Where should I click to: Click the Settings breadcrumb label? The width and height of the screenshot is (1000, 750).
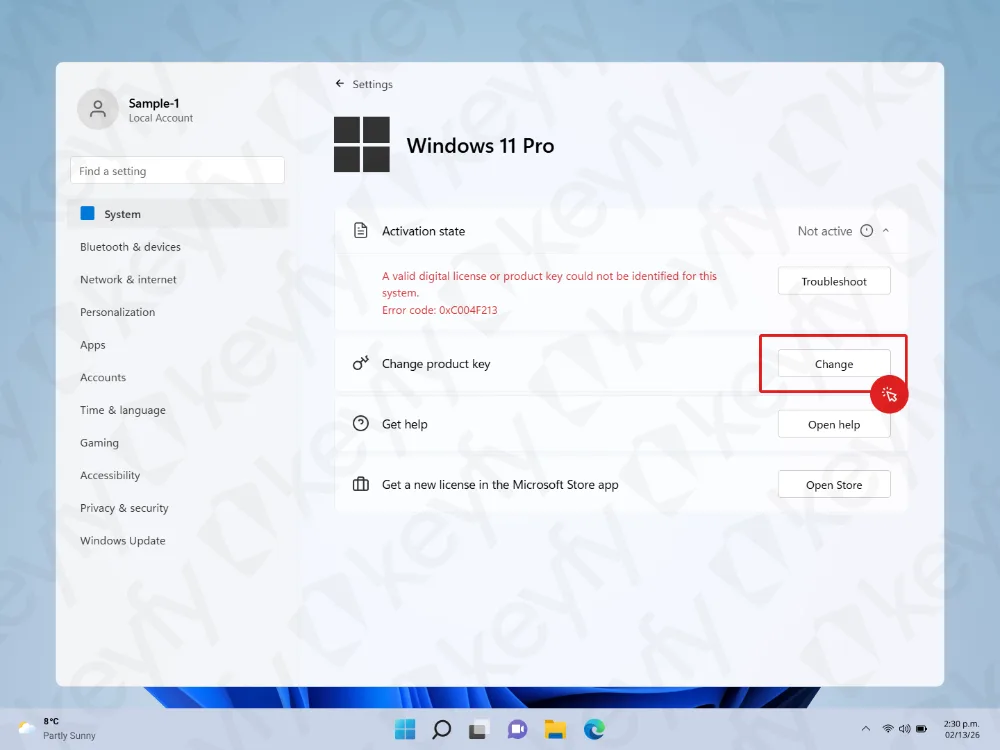[x=372, y=84]
